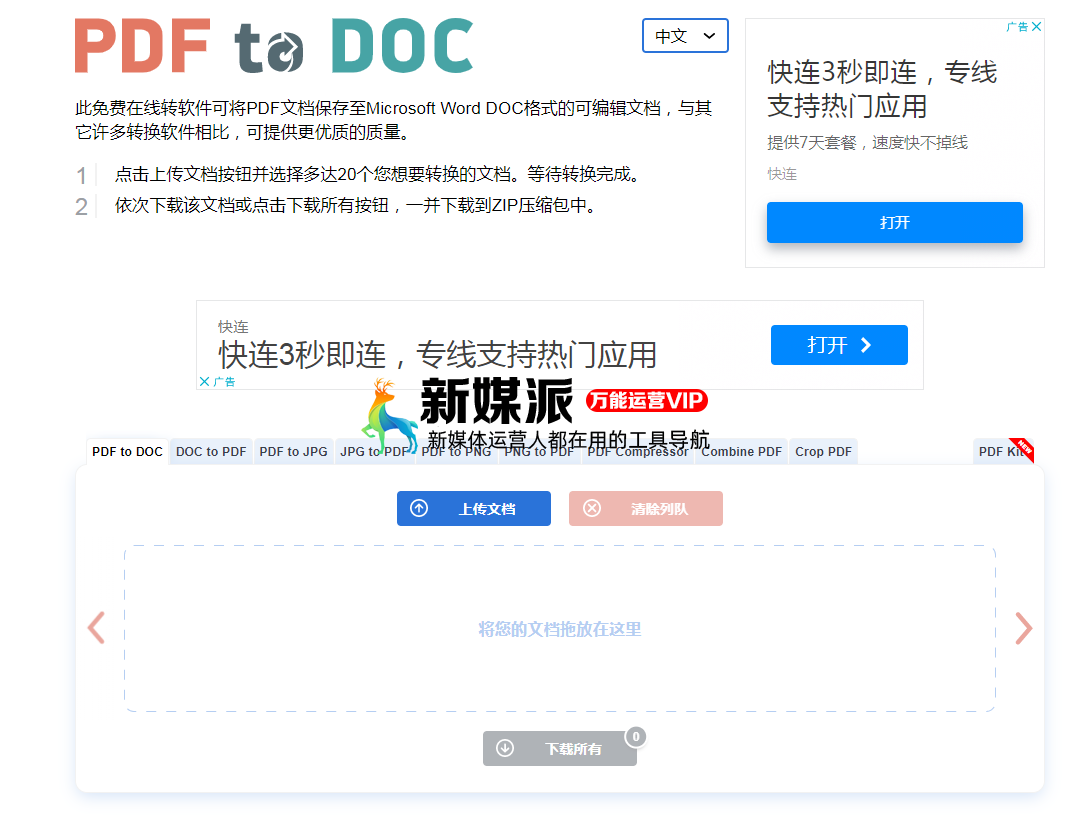Switch to the PDF to JPG tab
The width and height of the screenshot is (1071, 830).
pos(294,452)
